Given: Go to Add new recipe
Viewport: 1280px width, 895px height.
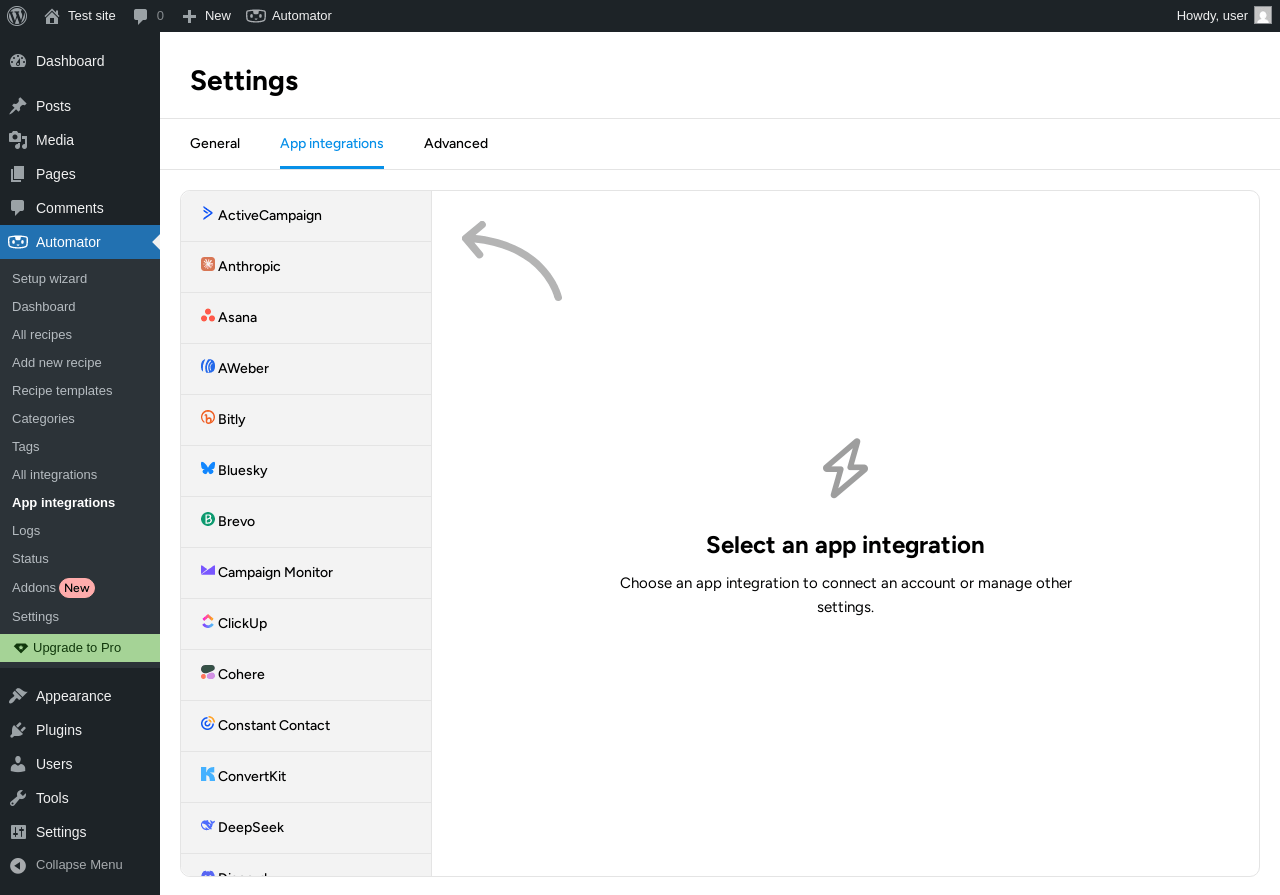Looking at the screenshot, I should coord(57,363).
